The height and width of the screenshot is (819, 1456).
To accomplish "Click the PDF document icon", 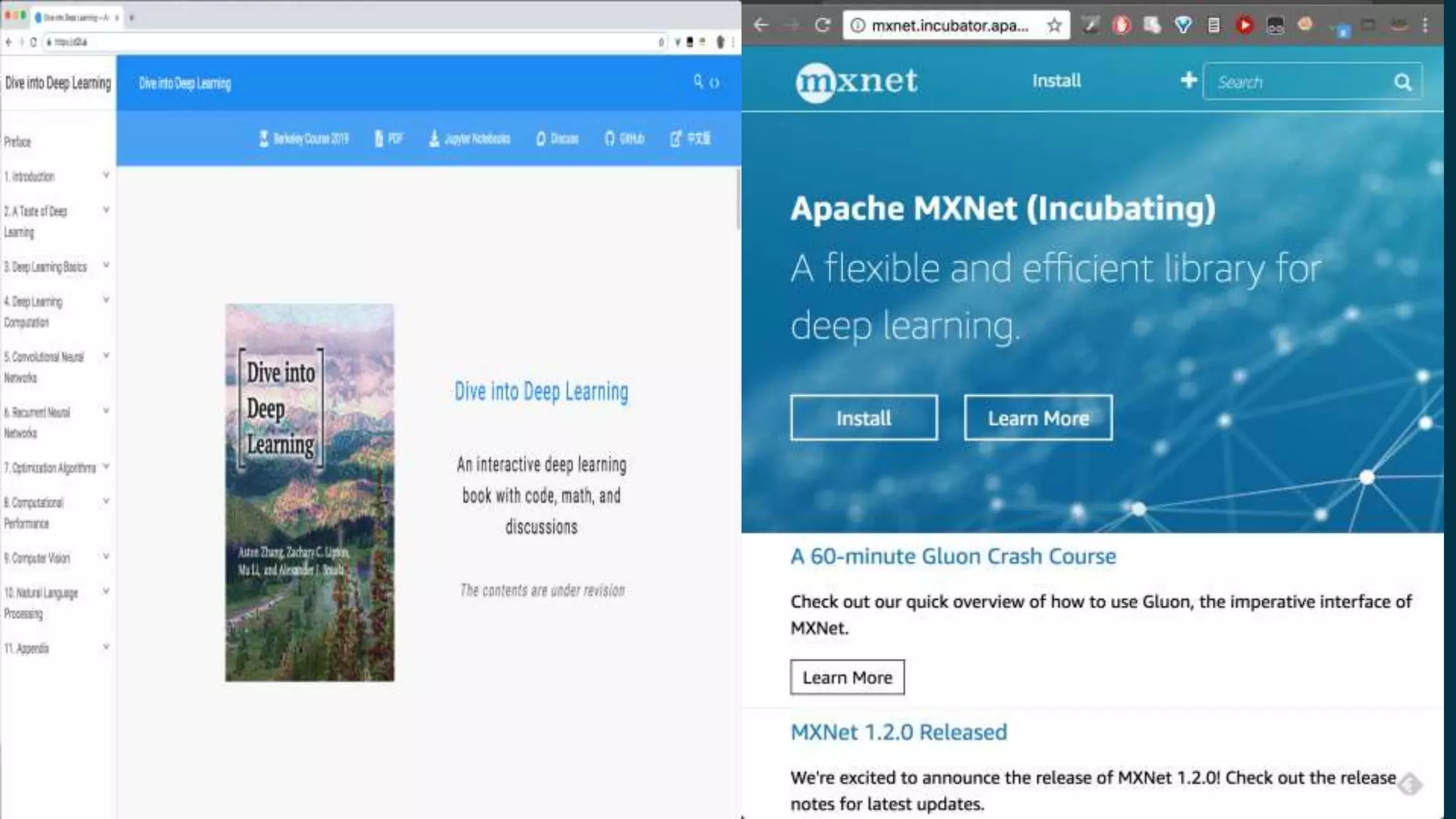I will pos(379,139).
